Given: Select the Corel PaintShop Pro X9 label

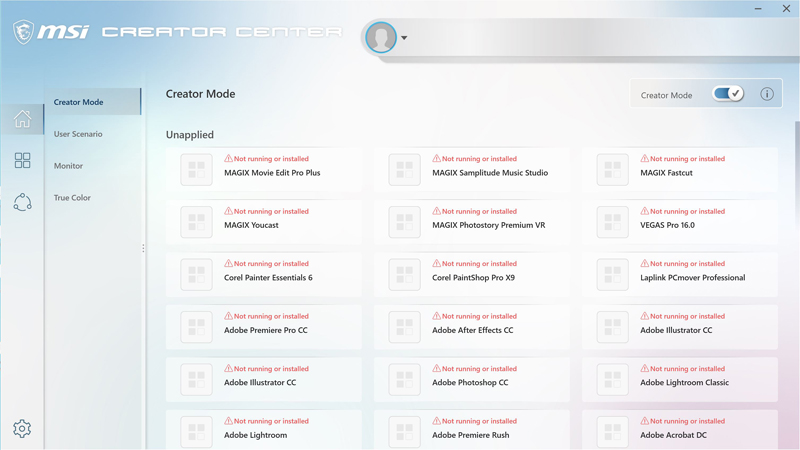Looking at the screenshot, I should point(473,278).
